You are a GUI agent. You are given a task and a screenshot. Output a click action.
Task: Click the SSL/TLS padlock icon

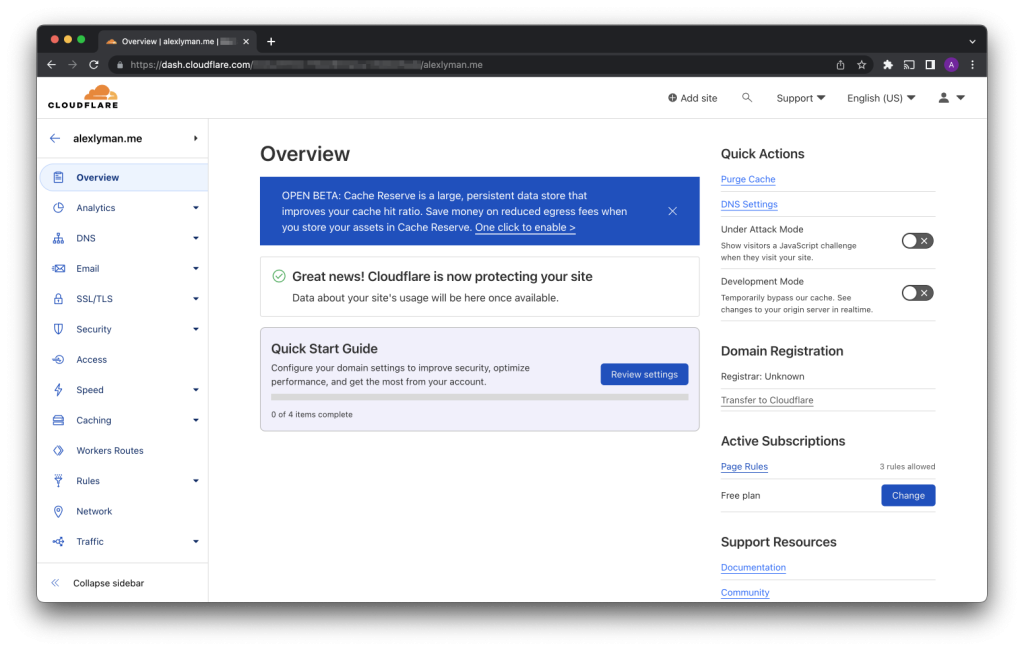coord(58,299)
